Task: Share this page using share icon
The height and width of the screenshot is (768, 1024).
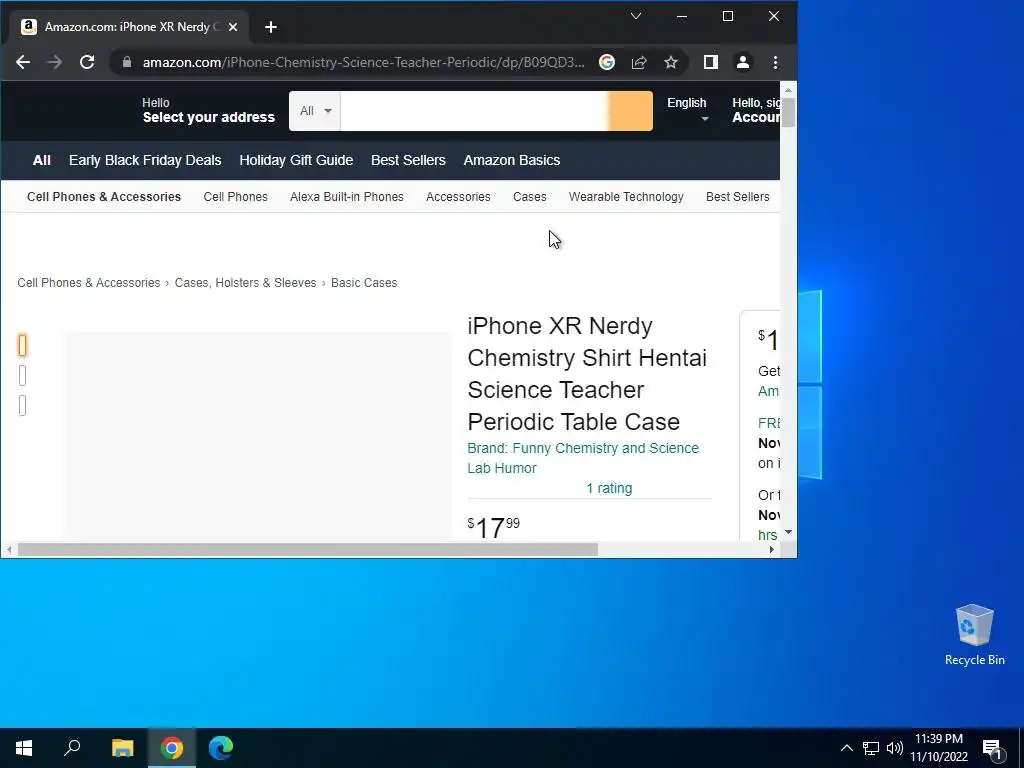Action: (x=639, y=62)
